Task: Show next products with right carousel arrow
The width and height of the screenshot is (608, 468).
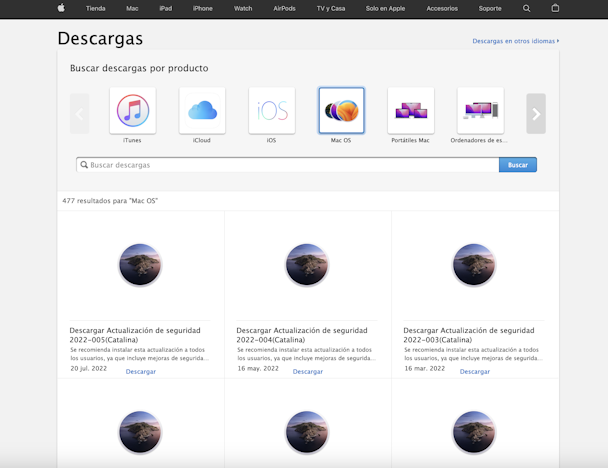Action: click(536, 114)
